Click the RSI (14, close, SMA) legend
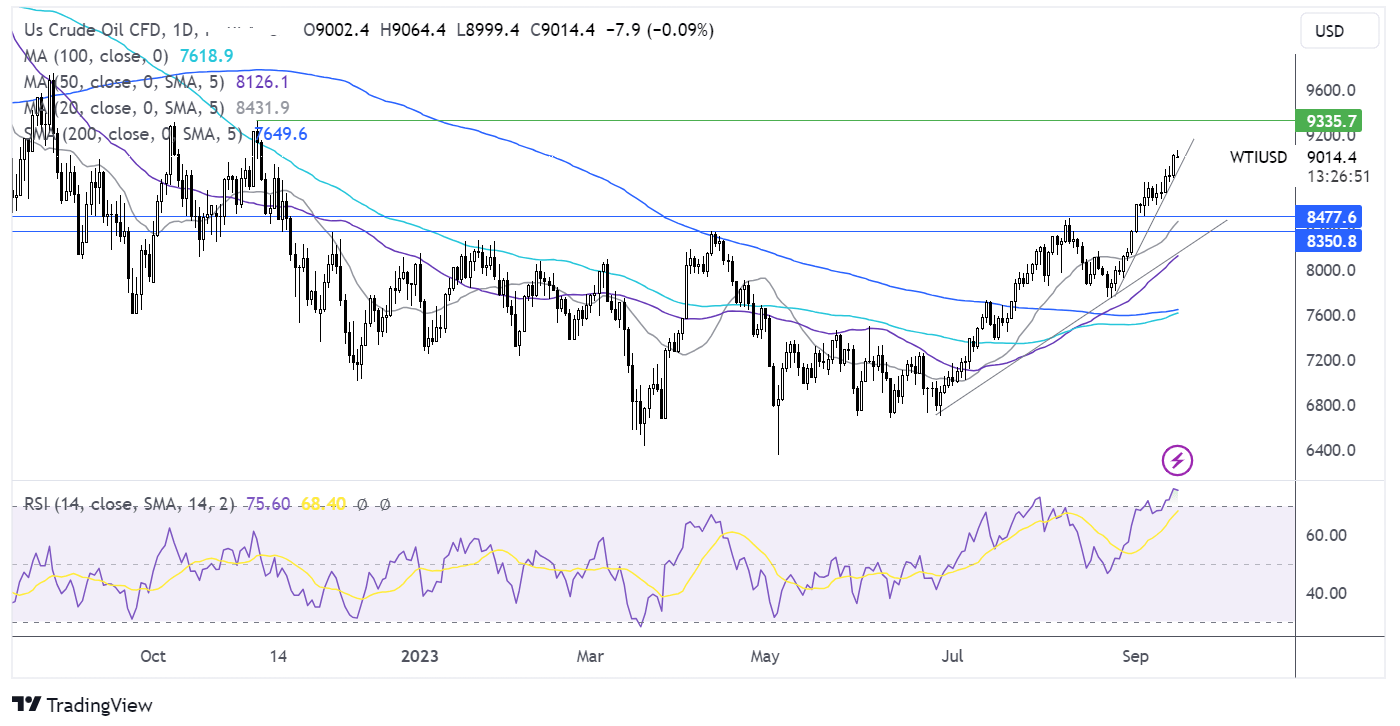Image resolution: width=1400 pixels, height=726 pixels. (128, 505)
